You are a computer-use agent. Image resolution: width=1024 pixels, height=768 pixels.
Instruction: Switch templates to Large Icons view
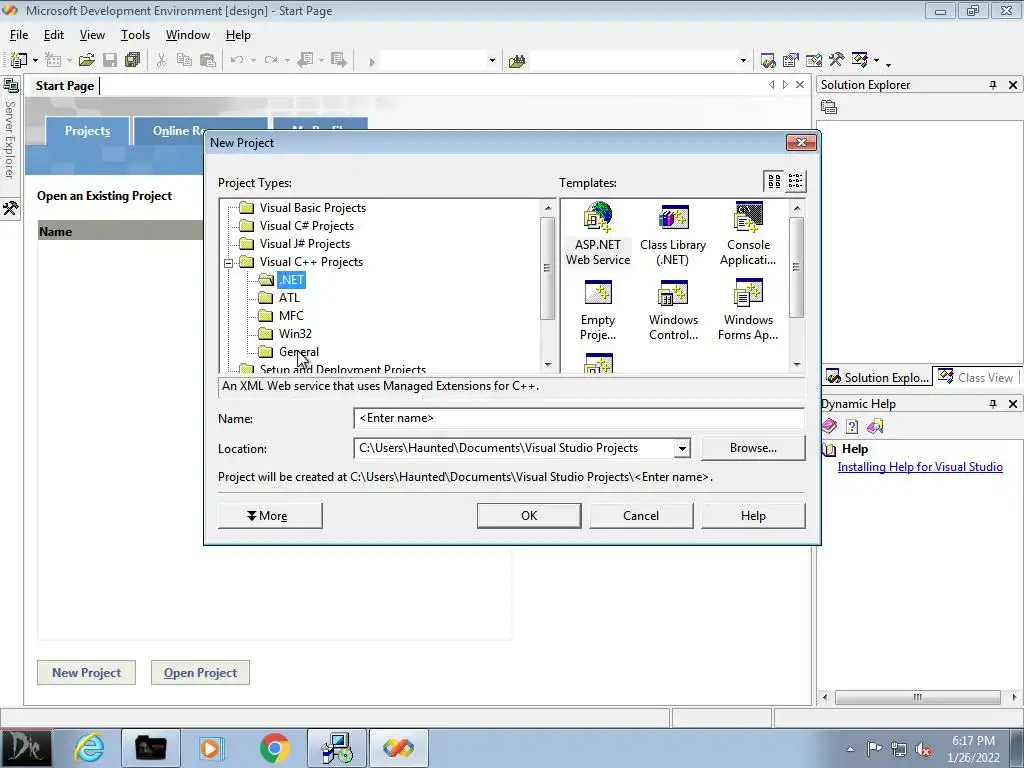coord(774,182)
